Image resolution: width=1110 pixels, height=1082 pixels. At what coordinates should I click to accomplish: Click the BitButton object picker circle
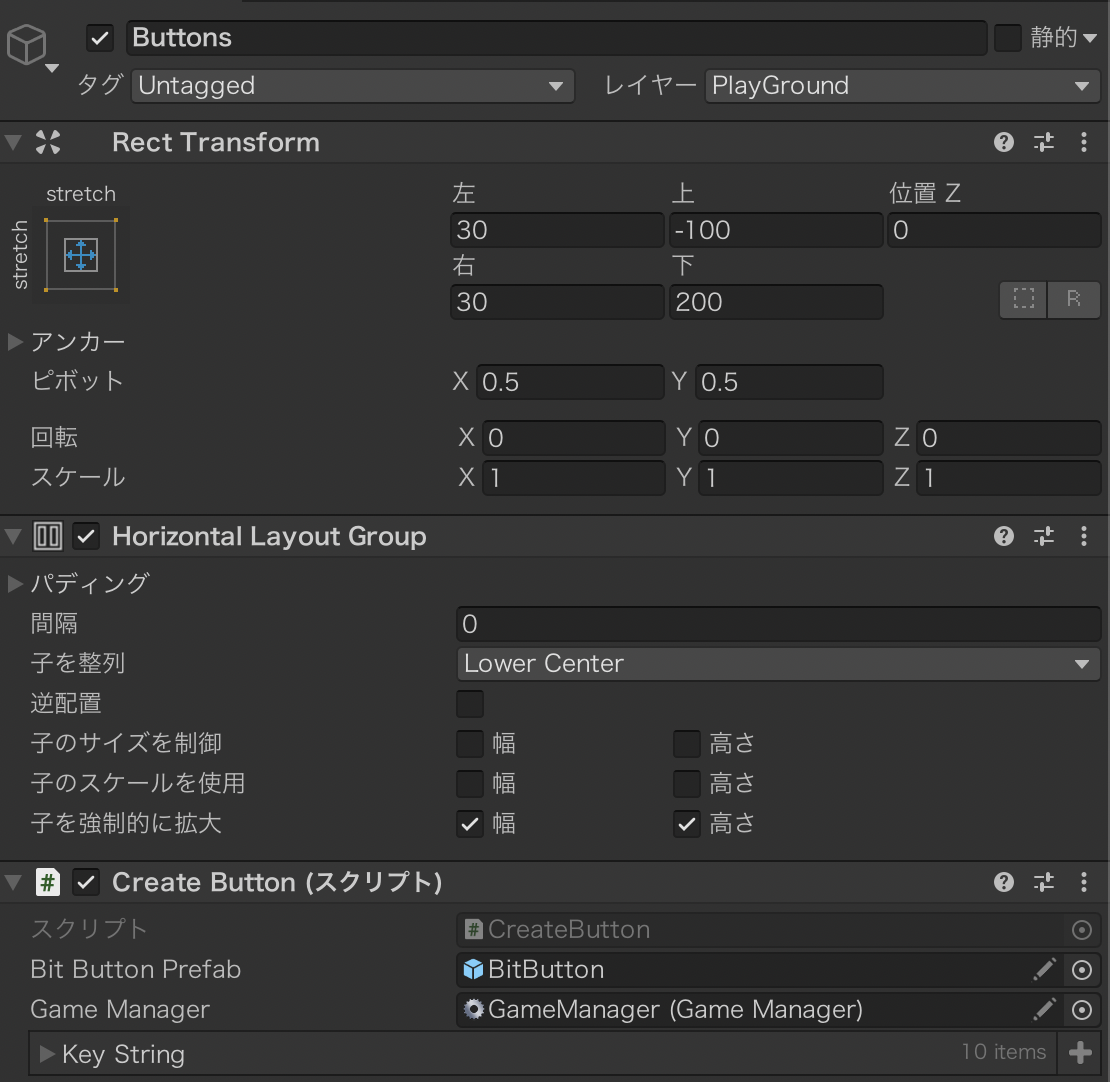click(x=1081, y=970)
